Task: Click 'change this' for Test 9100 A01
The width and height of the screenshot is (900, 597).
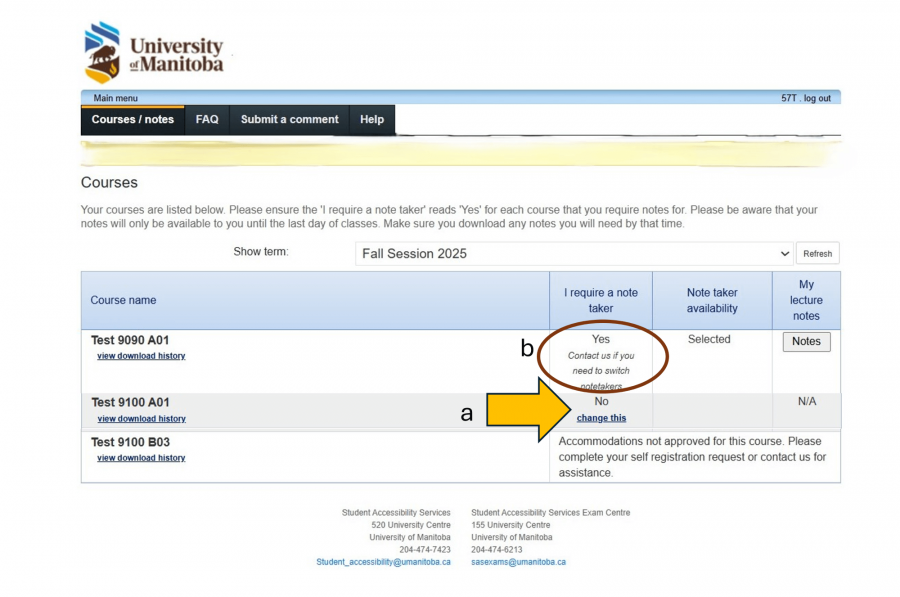Action: [x=601, y=418]
